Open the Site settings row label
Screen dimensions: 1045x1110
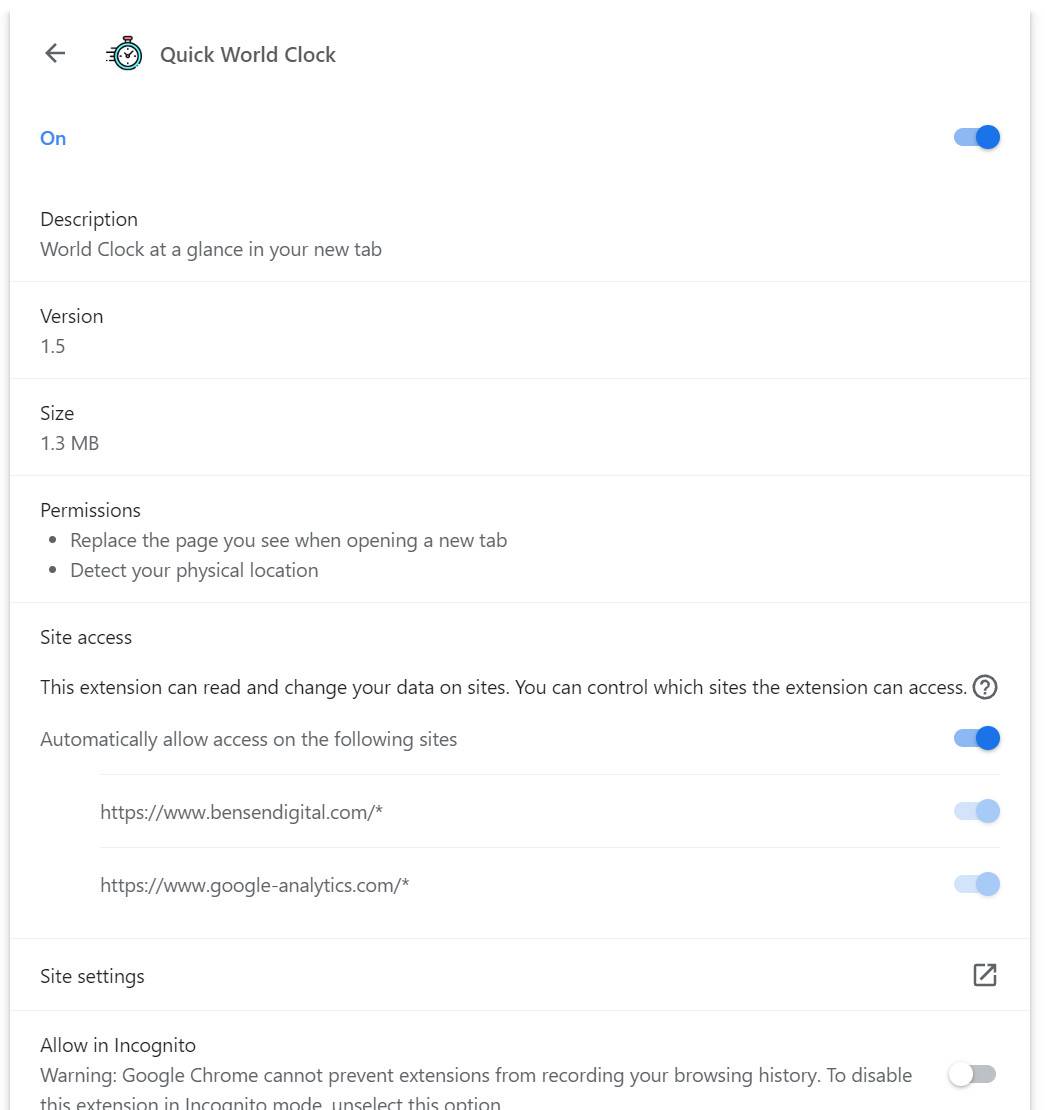click(92, 976)
